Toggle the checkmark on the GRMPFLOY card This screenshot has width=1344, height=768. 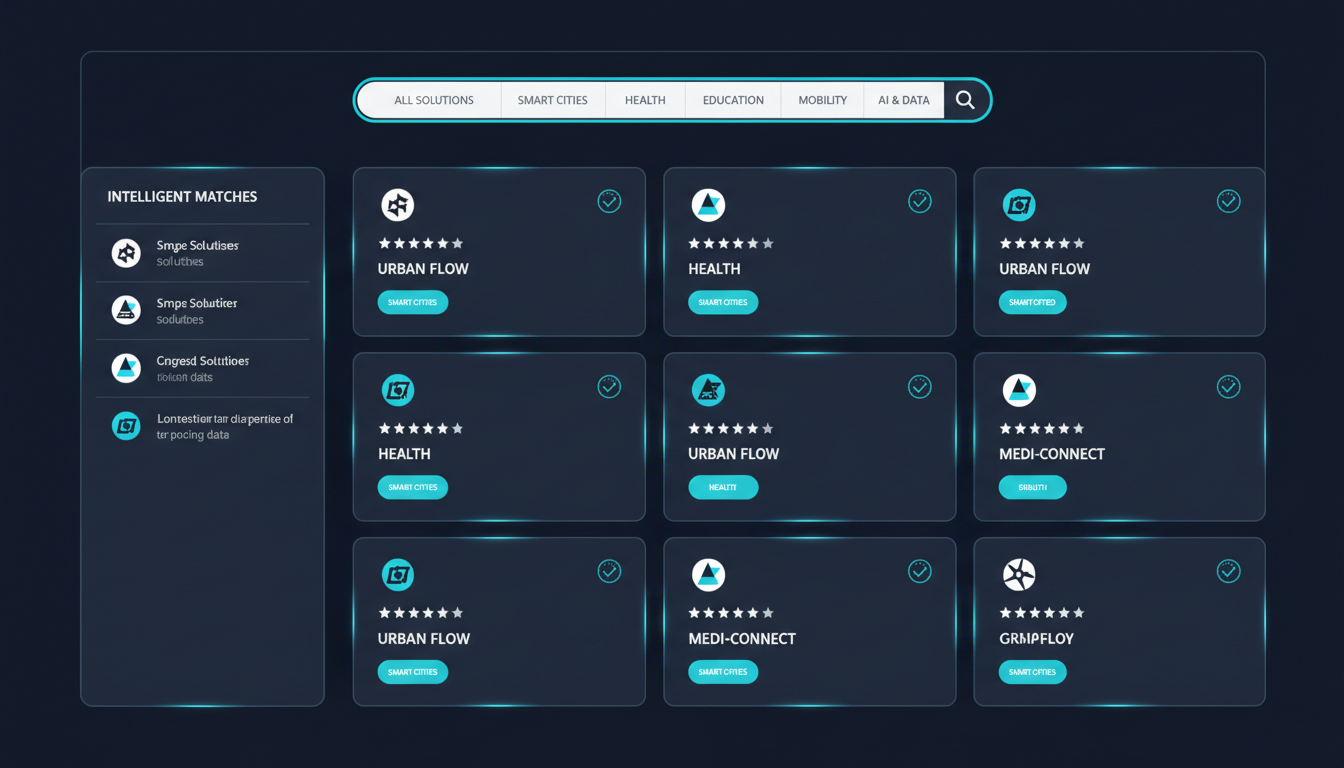[1228, 571]
